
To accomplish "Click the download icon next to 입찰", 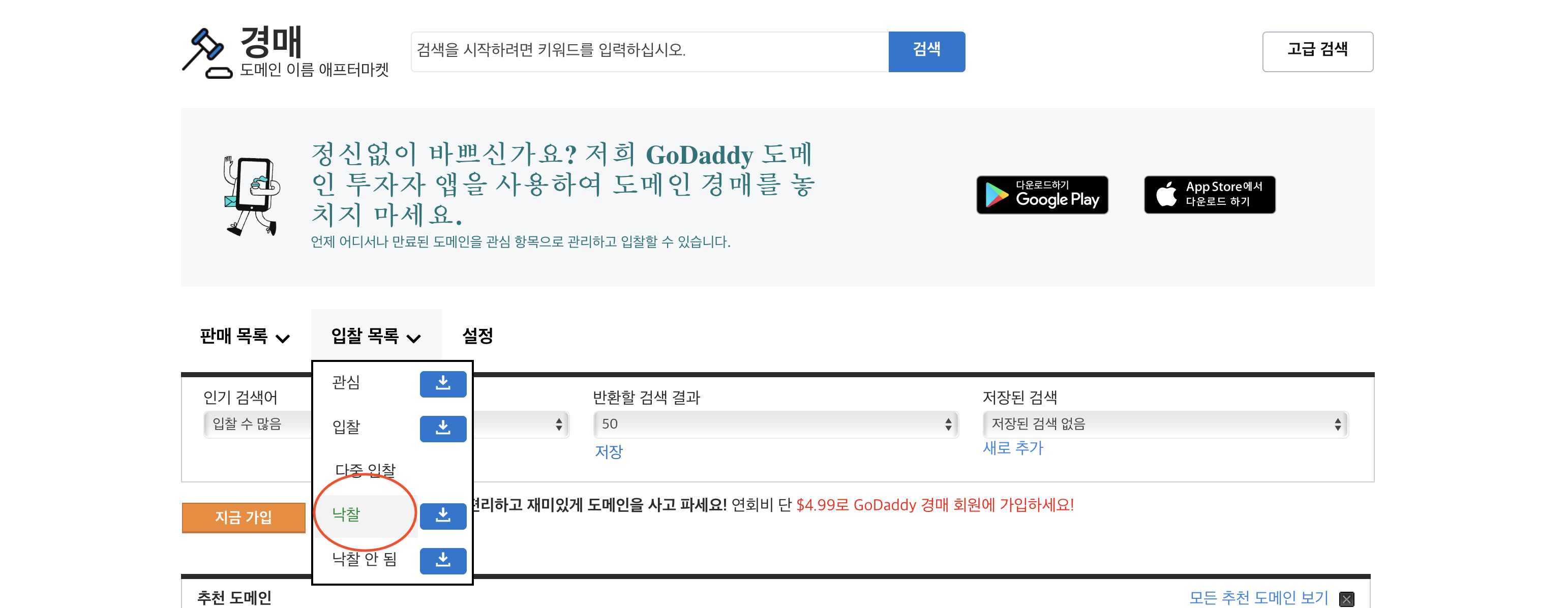I will 442,429.
